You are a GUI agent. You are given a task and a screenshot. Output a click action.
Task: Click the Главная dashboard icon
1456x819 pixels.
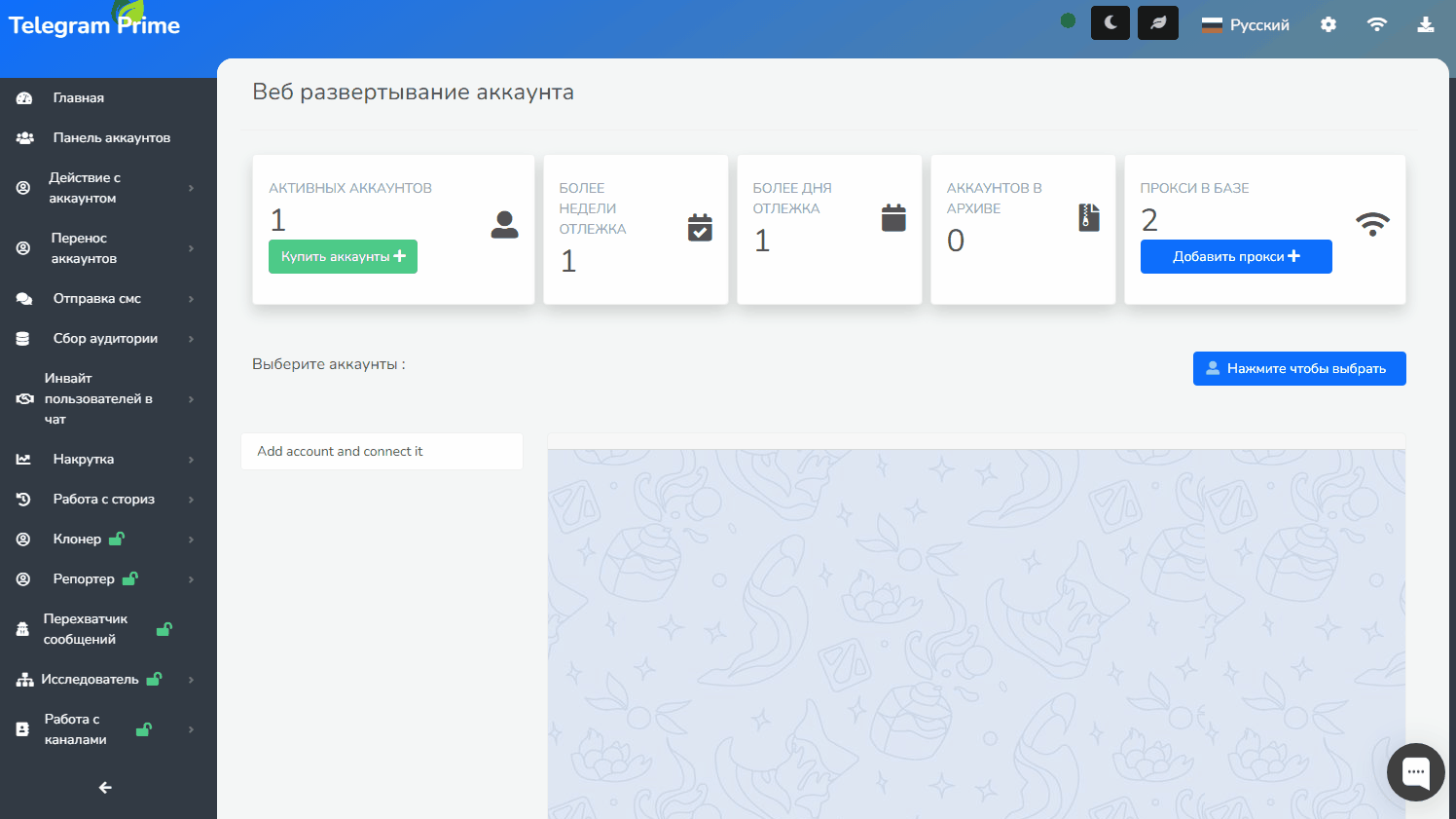(24, 98)
